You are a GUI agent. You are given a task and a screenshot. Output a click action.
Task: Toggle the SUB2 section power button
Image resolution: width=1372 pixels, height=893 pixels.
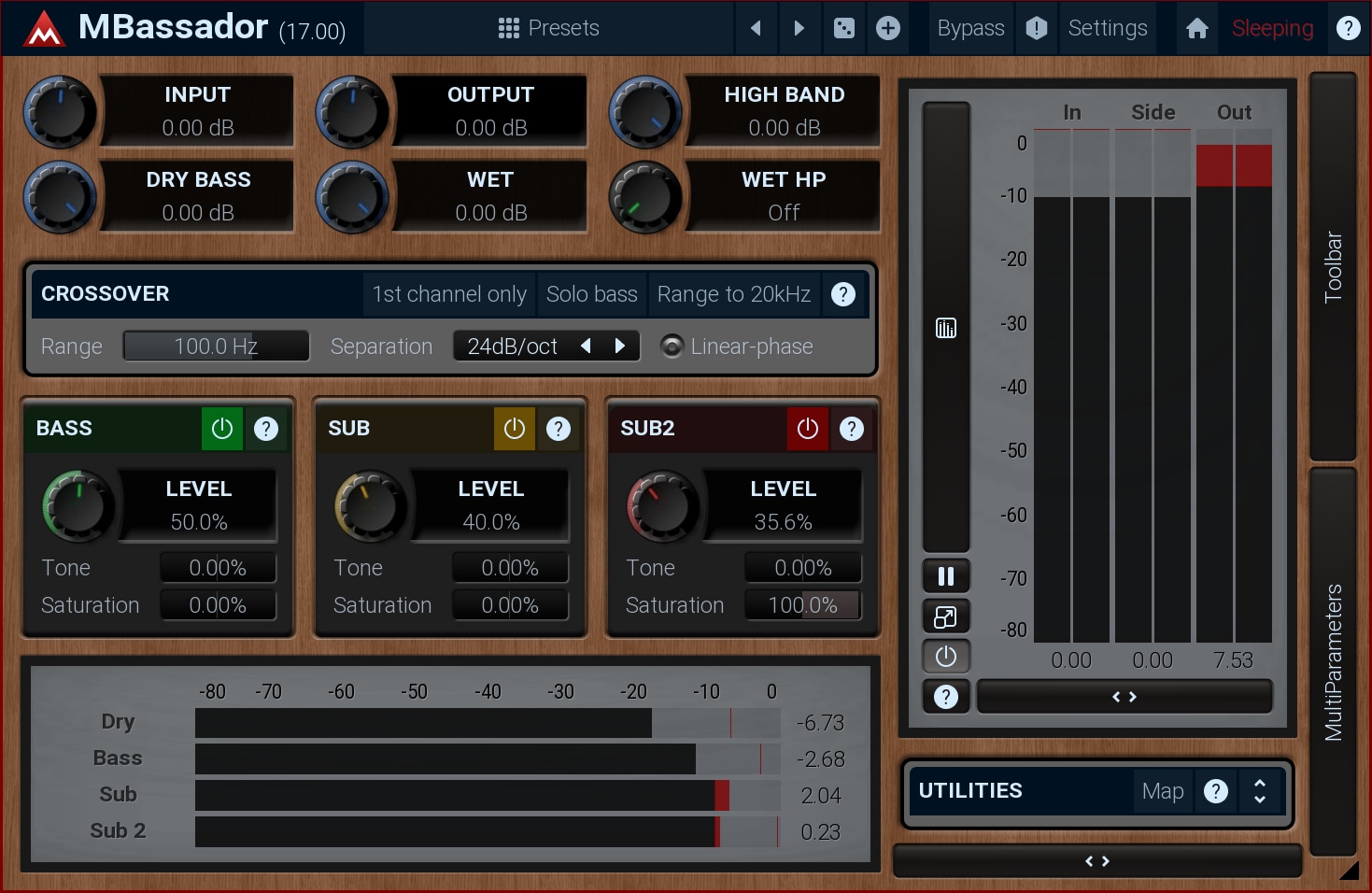tap(808, 429)
